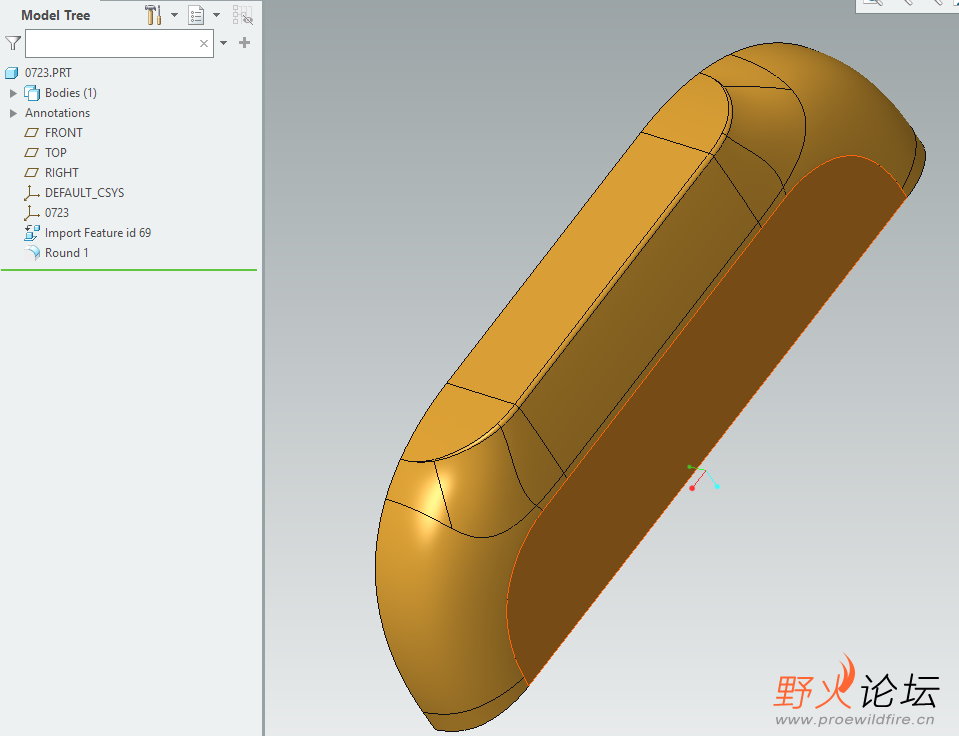Click the green insert-here marker line
Screen dimensions: 959x736
tap(129, 270)
